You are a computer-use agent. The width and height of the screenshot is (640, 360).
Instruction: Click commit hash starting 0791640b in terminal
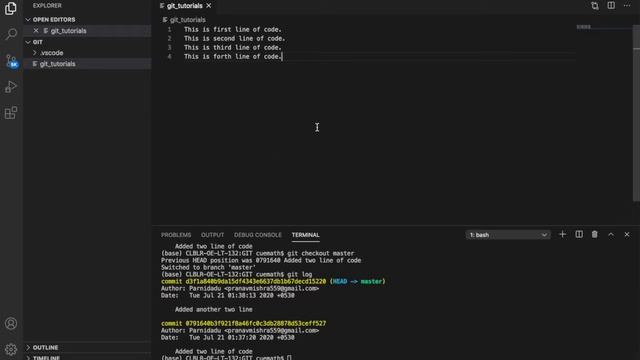pyautogui.click(x=256, y=323)
